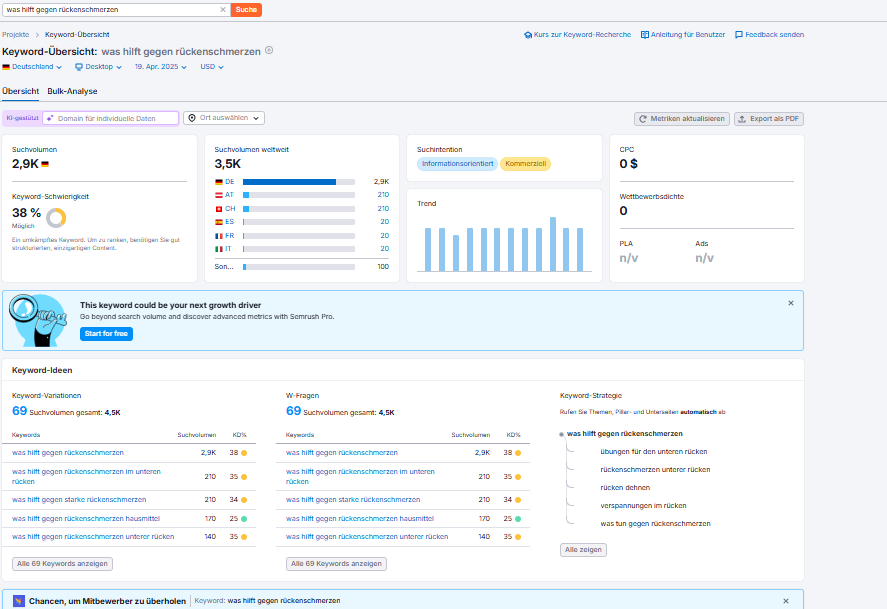Open the Kurs zur Keyword-Recherche link
Viewport: 887px width, 609px height.
point(577,35)
